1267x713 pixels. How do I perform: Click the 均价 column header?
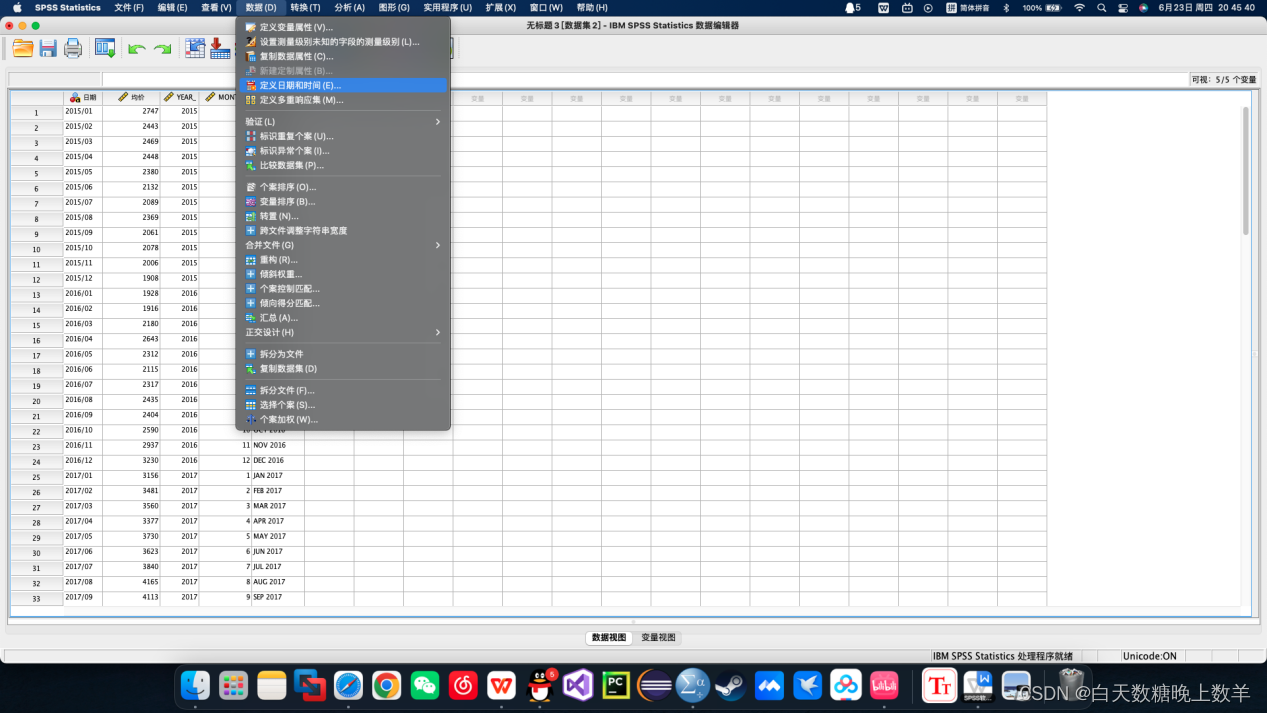tap(137, 98)
